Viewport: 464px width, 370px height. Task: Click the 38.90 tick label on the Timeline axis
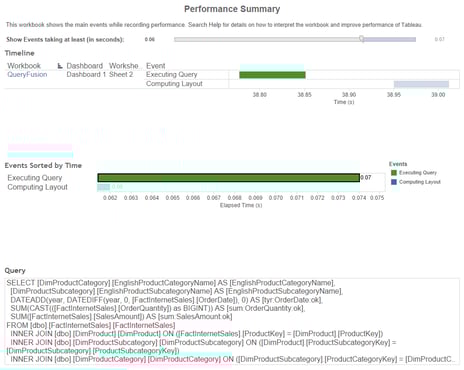[349, 95]
